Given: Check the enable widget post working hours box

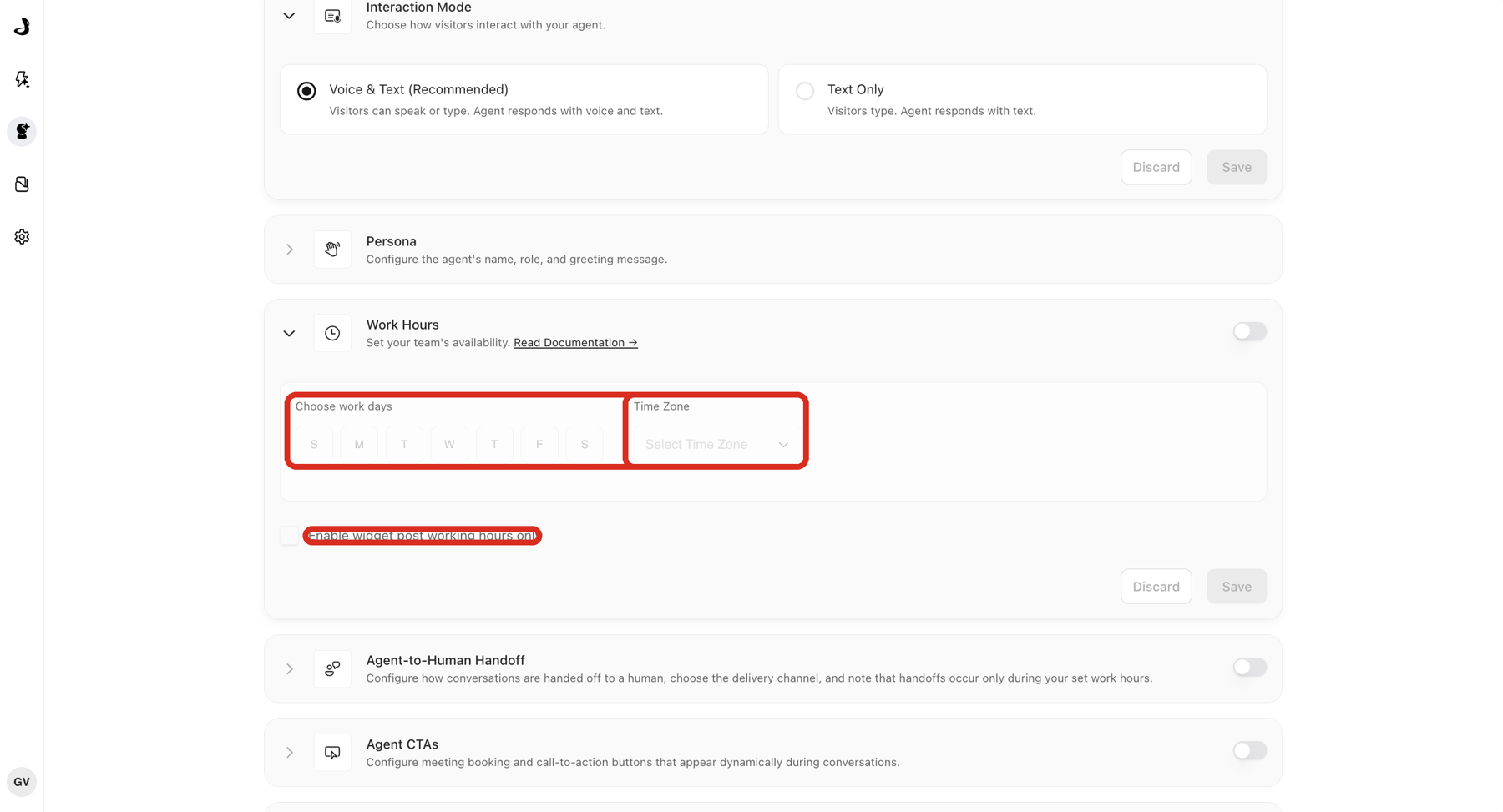Looking at the screenshot, I should point(289,536).
